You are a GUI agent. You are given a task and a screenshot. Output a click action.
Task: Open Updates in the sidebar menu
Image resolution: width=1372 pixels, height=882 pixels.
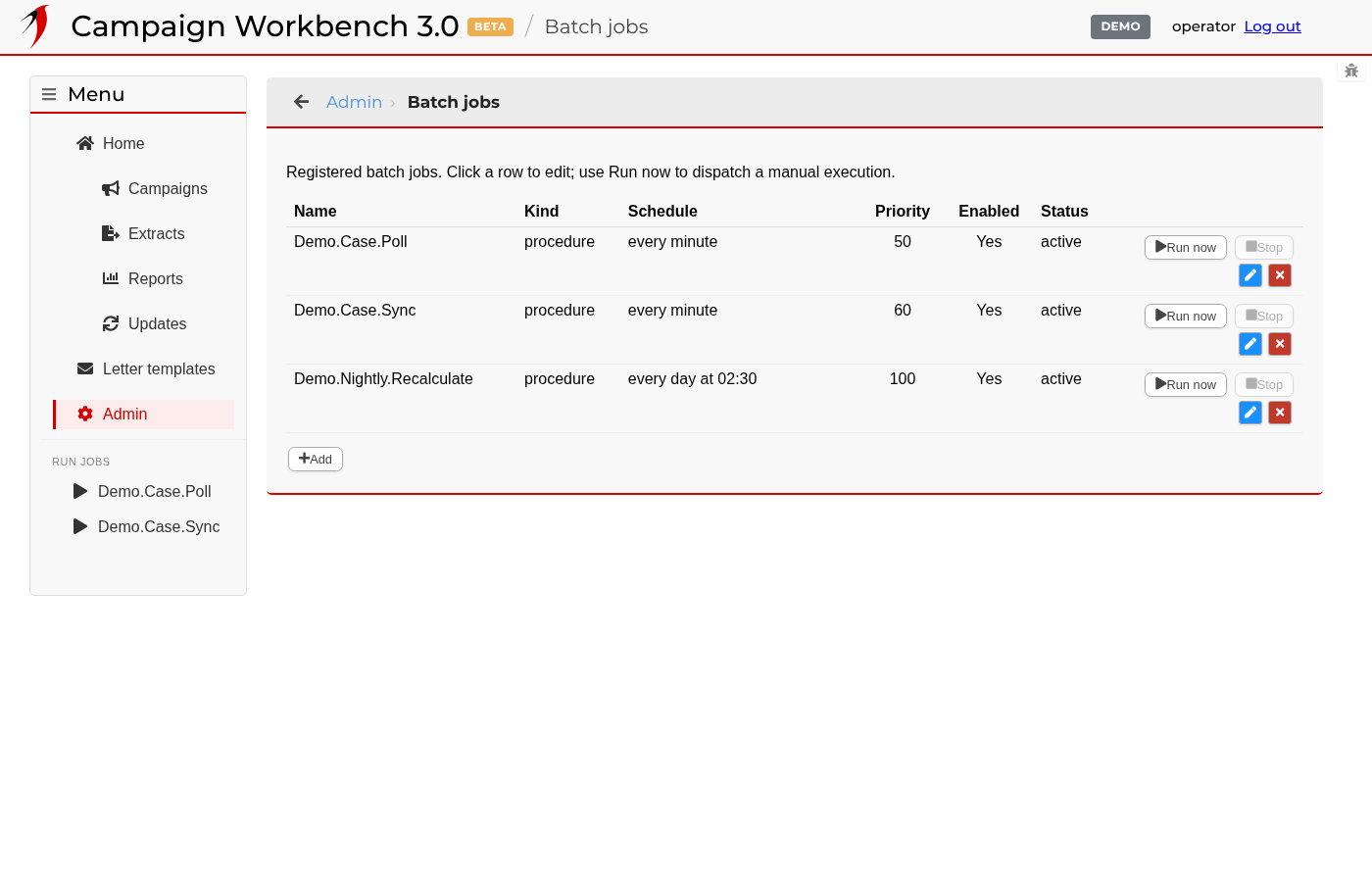(144, 323)
